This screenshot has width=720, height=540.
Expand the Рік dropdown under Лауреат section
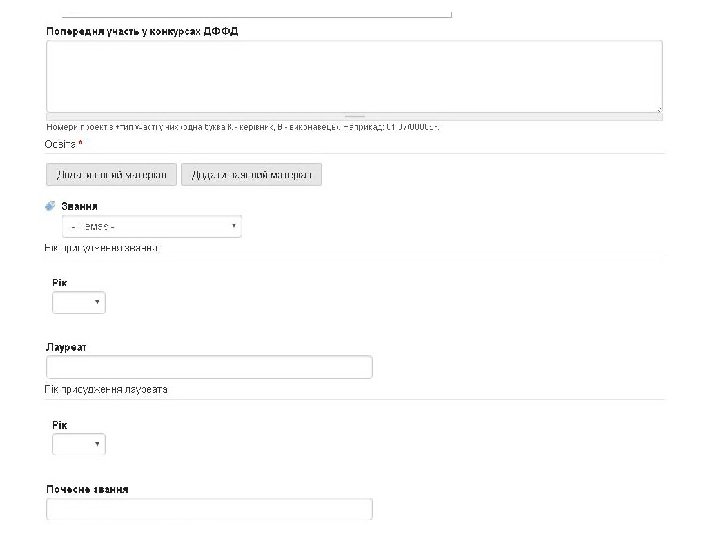[x=79, y=444]
